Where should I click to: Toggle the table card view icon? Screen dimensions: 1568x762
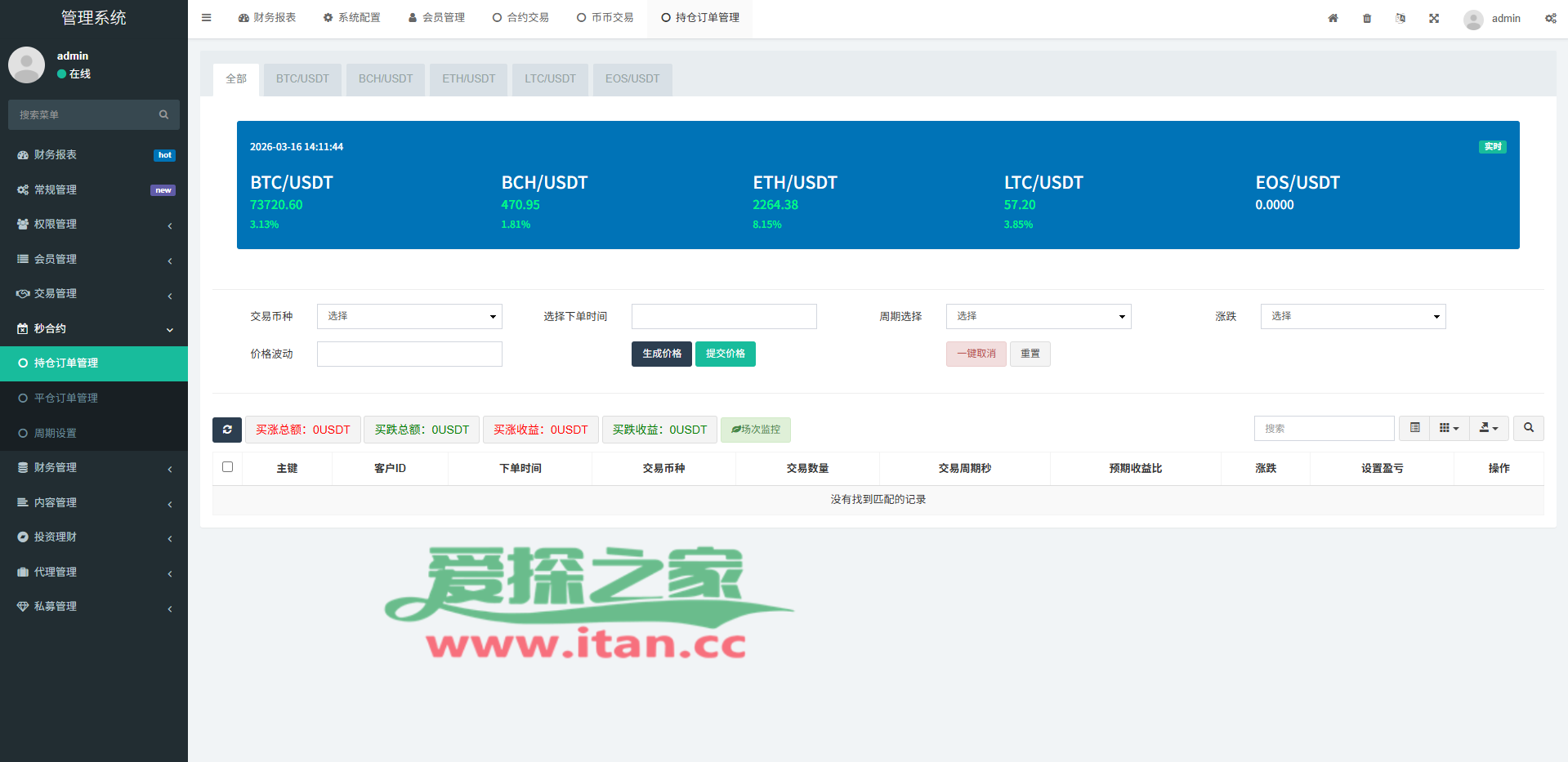(x=1414, y=428)
